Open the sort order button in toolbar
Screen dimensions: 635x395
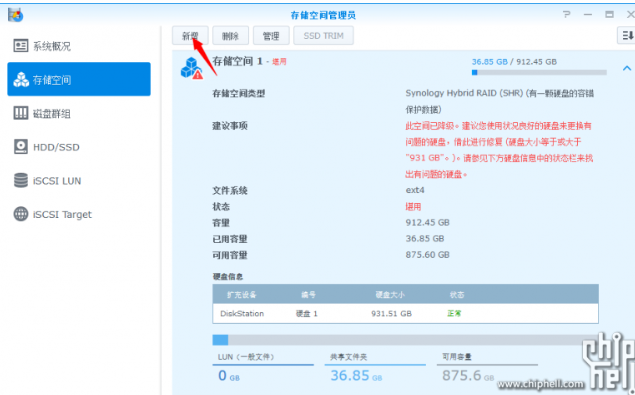626,36
